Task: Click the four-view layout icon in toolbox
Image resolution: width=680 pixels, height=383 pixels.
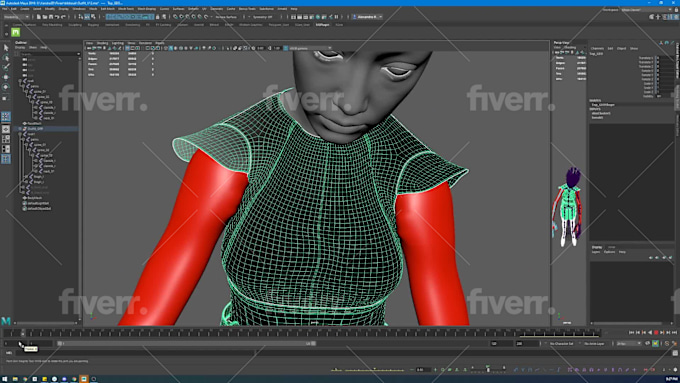Action: pos(6,139)
